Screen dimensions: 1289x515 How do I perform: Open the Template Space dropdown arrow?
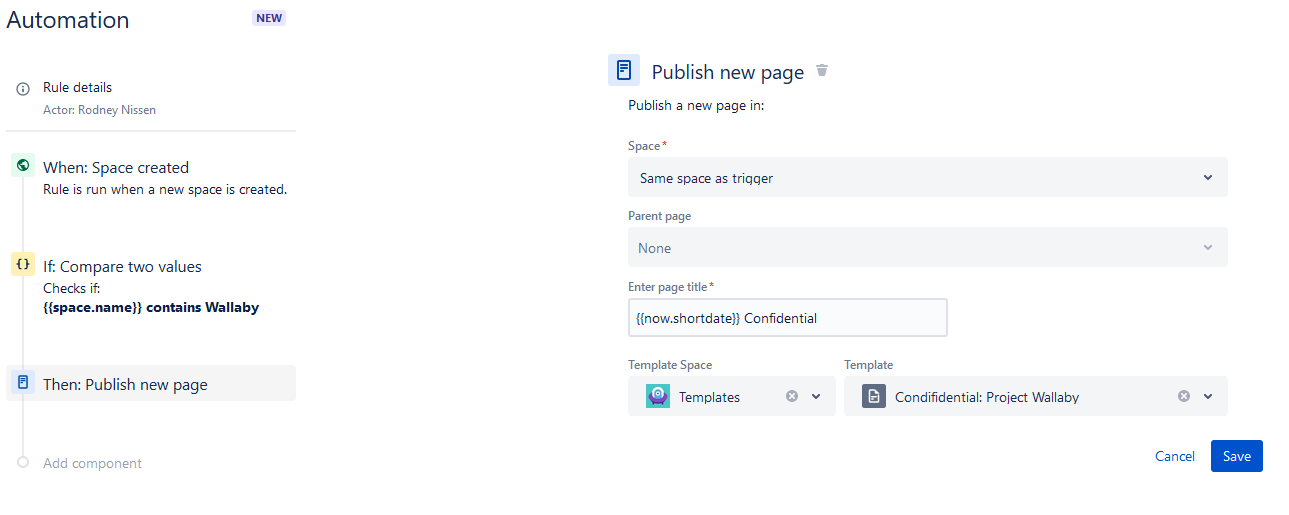pos(816,397)
